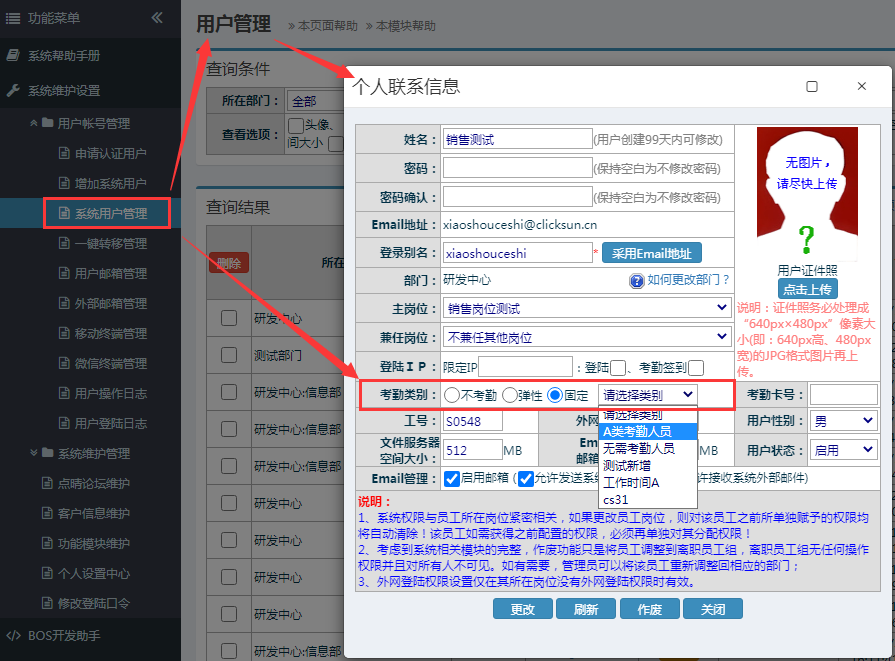
Task: Open the 兼任岗位 dropdown
Action: pyautogui.click(x=587, y=337)
